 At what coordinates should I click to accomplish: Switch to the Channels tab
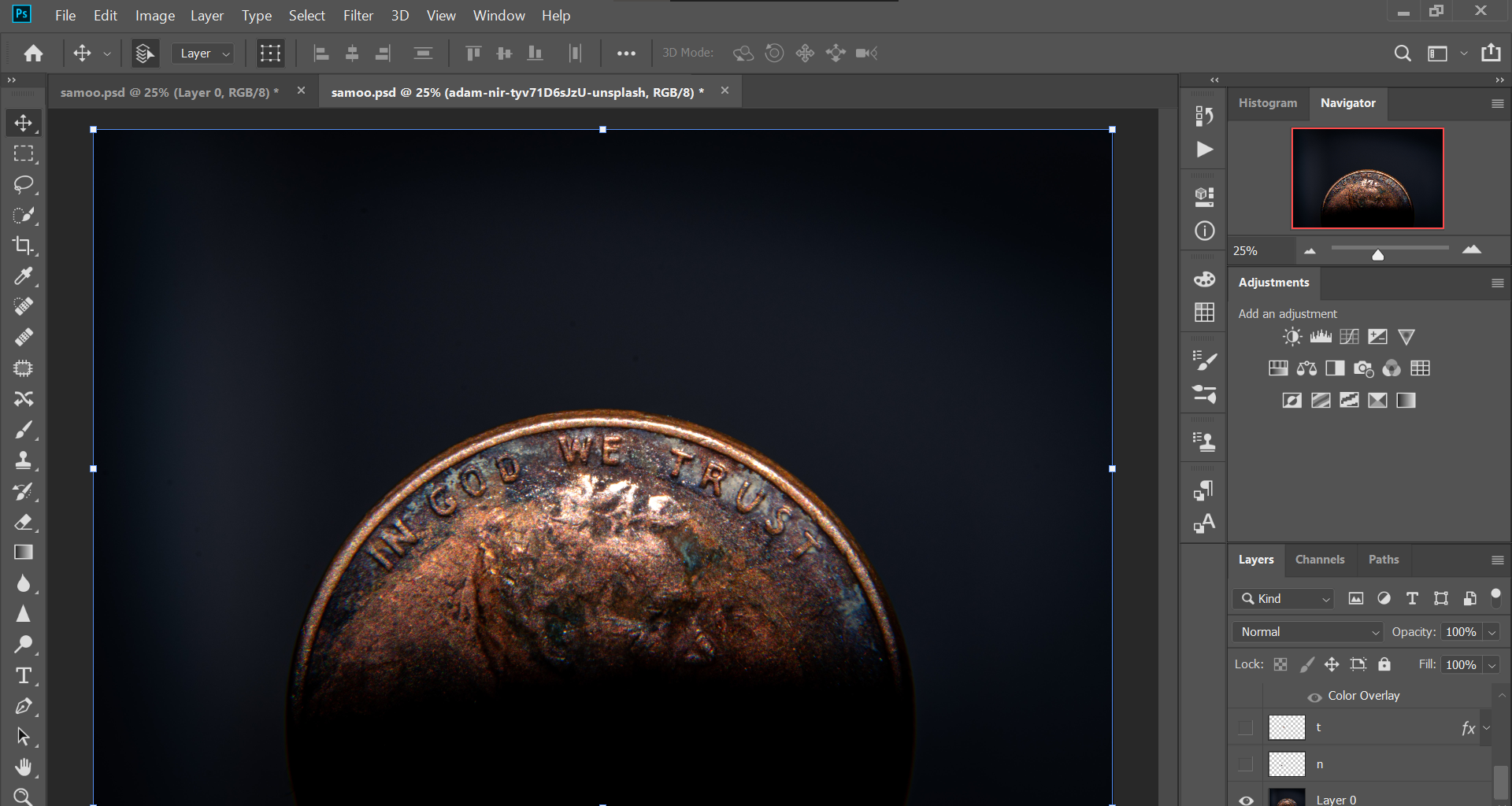(x=1320, y=560)
